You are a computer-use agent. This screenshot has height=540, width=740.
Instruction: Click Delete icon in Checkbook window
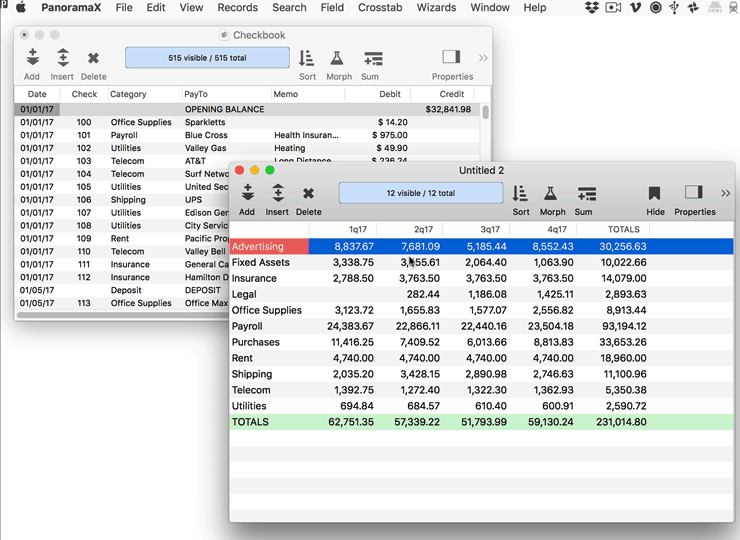(93, 58)
